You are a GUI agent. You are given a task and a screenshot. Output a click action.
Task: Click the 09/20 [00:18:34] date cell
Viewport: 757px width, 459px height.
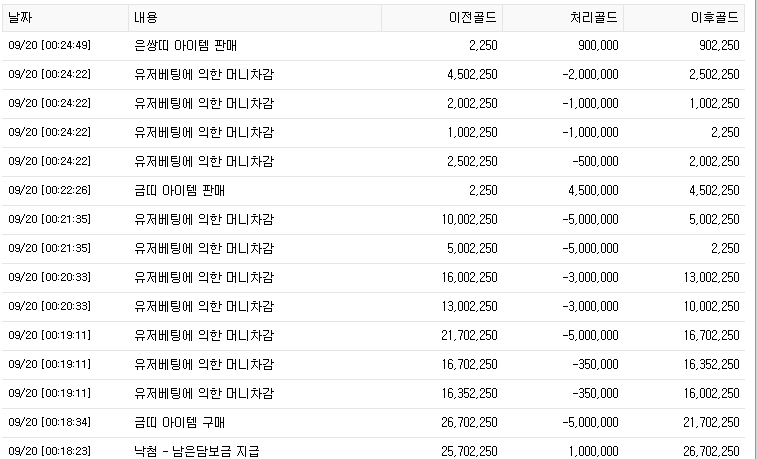point(49,423)
